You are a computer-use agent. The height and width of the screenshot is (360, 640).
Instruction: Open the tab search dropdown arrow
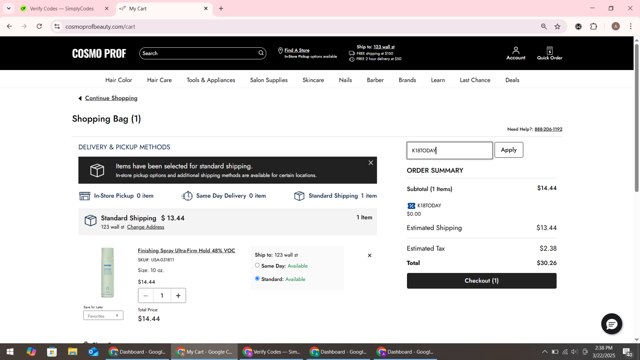coord(9,9)
